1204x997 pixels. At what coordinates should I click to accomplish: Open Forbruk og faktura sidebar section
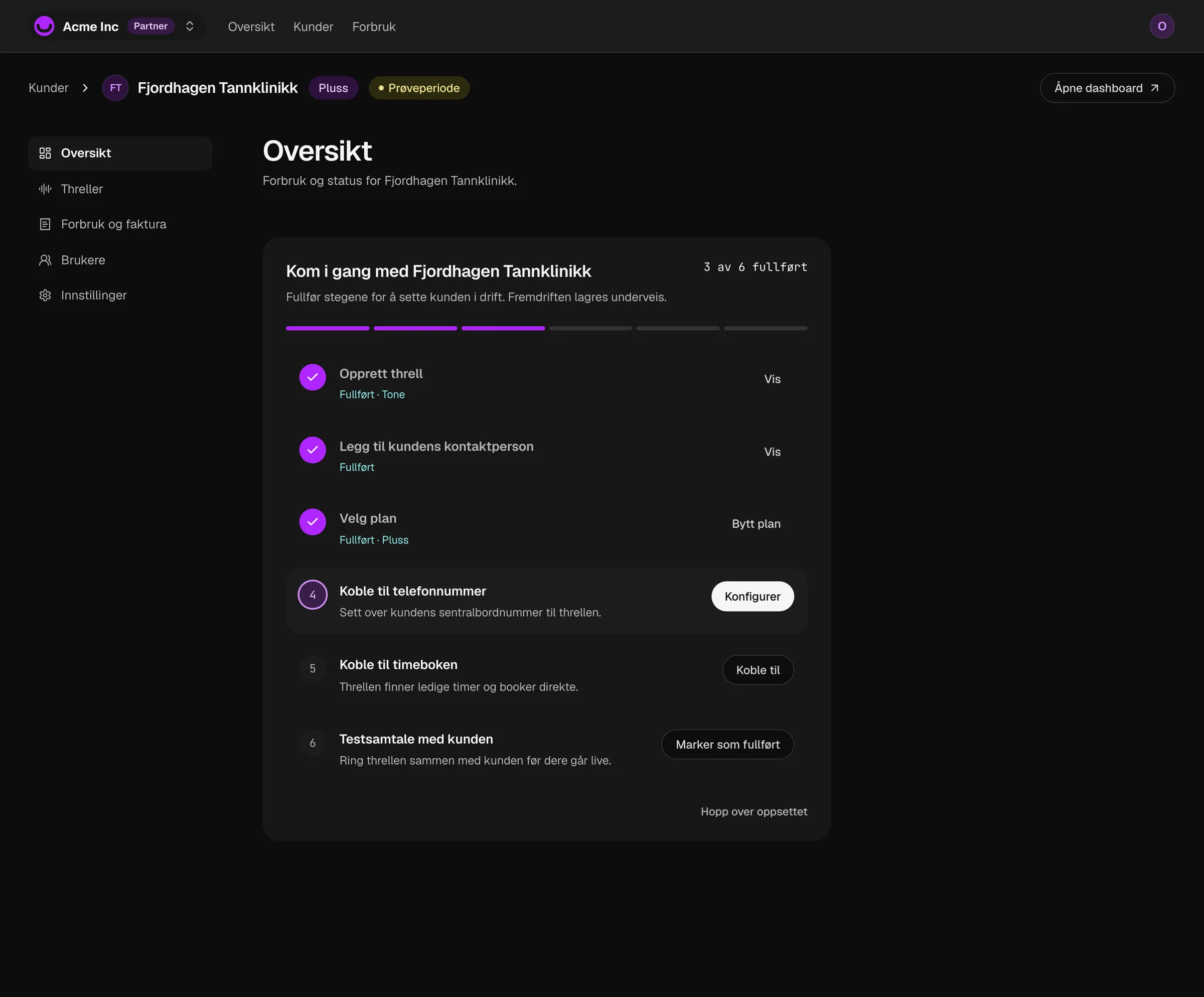tap(120, 224)
